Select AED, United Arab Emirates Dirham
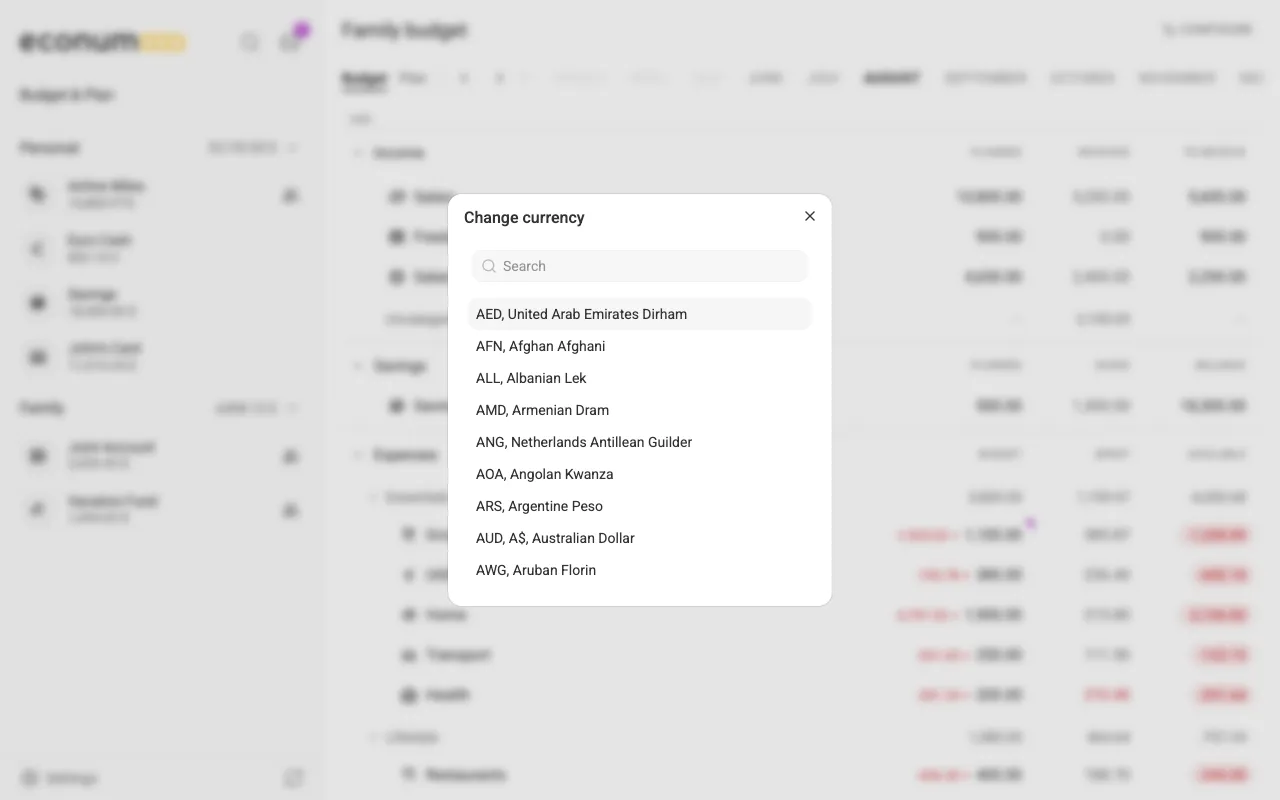This screenshot has height=800, width=1280. 640,314
